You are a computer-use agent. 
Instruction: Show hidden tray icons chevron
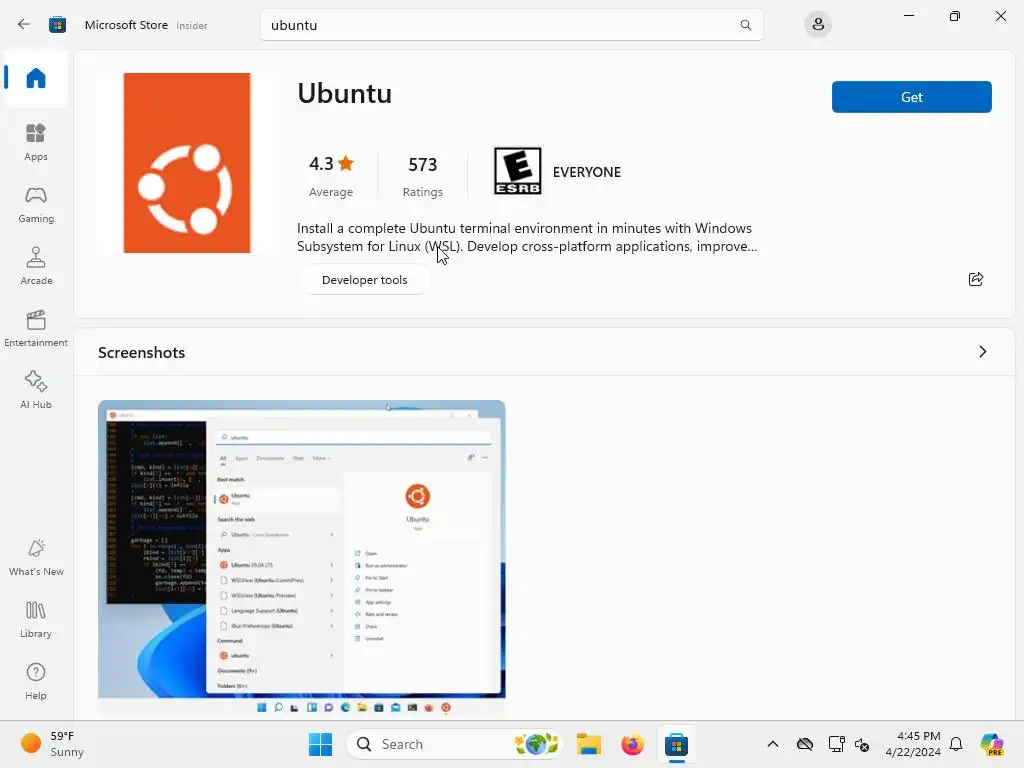pyautogui.click(x=773, y=744)
